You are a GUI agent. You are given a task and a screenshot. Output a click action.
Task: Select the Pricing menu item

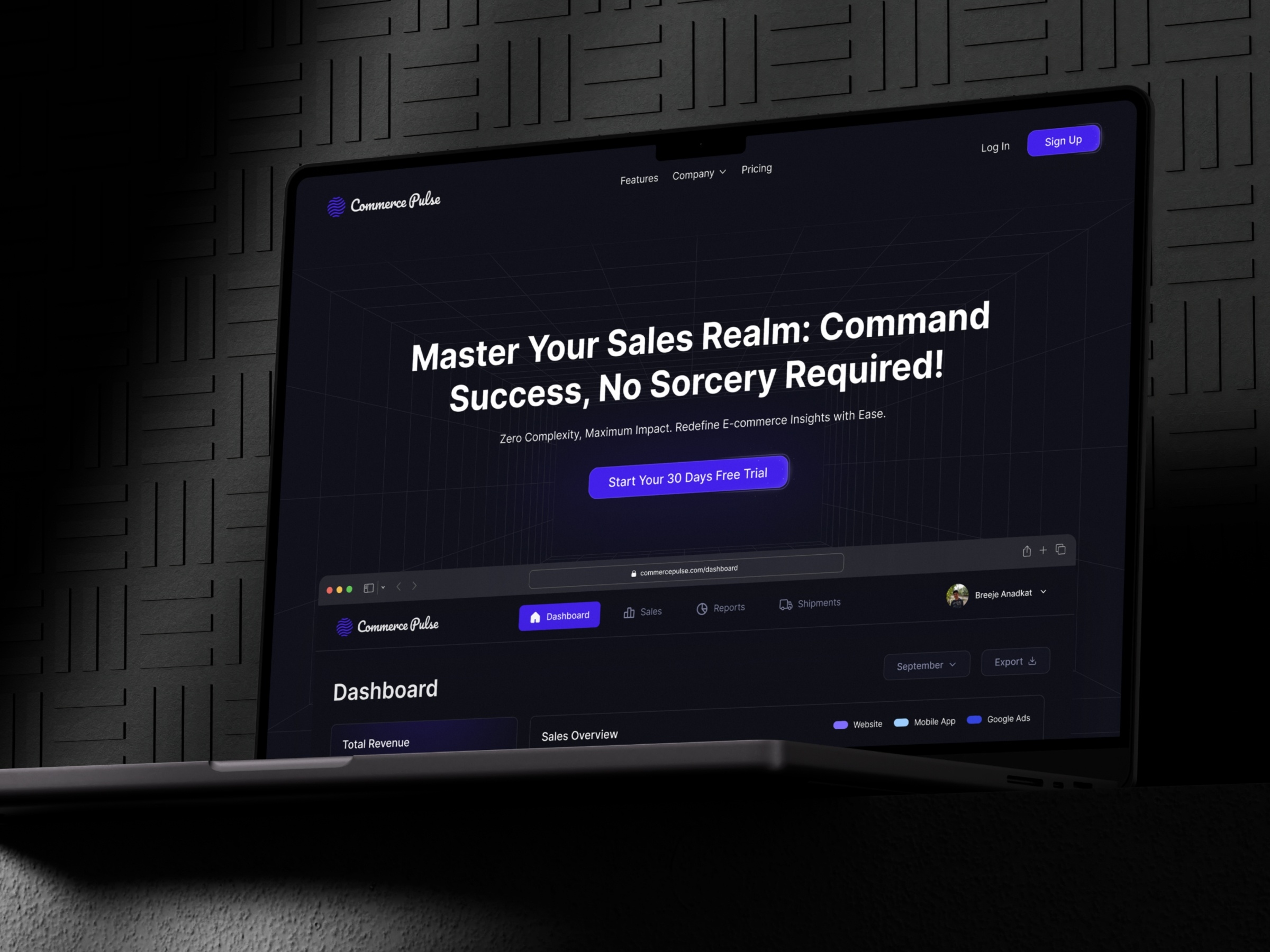click(756, 171)
